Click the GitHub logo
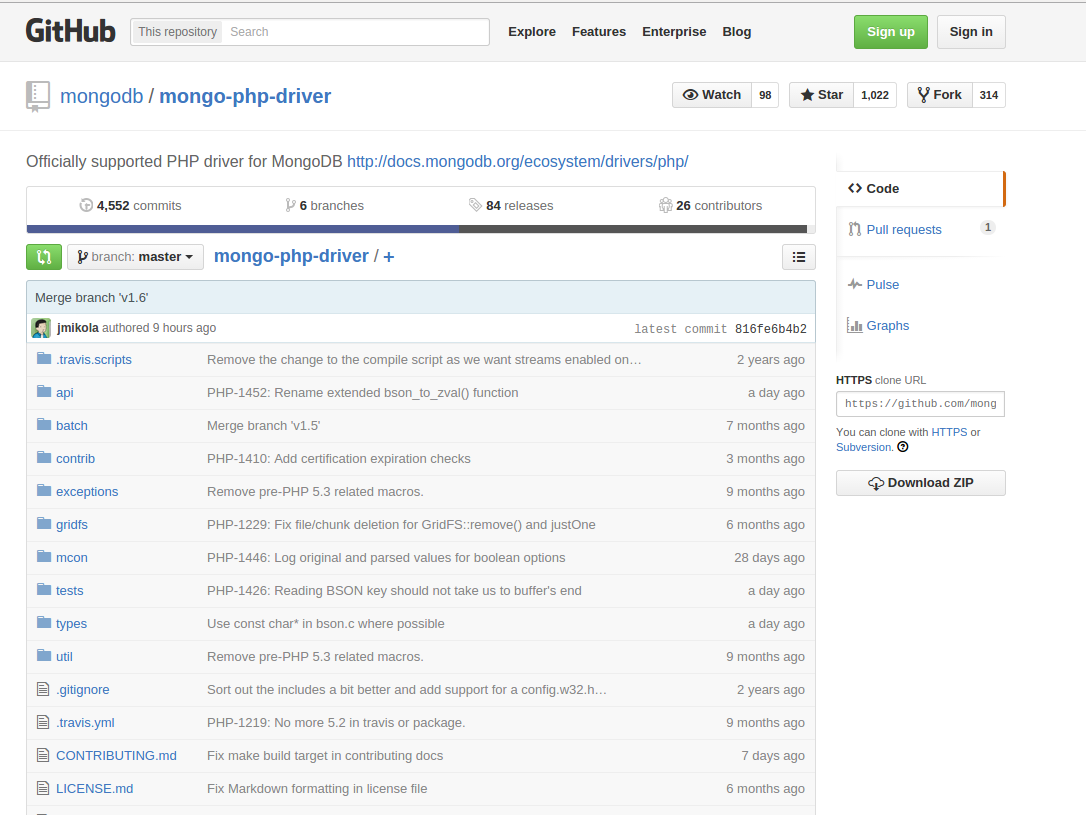1086x815 pixels. [x=71, y=31]
